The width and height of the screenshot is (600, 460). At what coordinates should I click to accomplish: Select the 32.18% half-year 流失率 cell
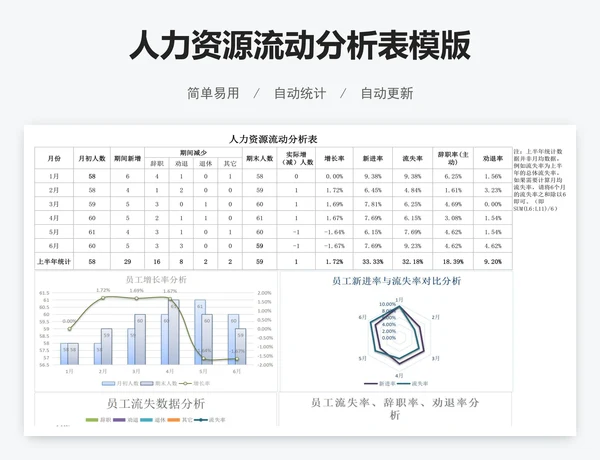click(x=412, y=262)
